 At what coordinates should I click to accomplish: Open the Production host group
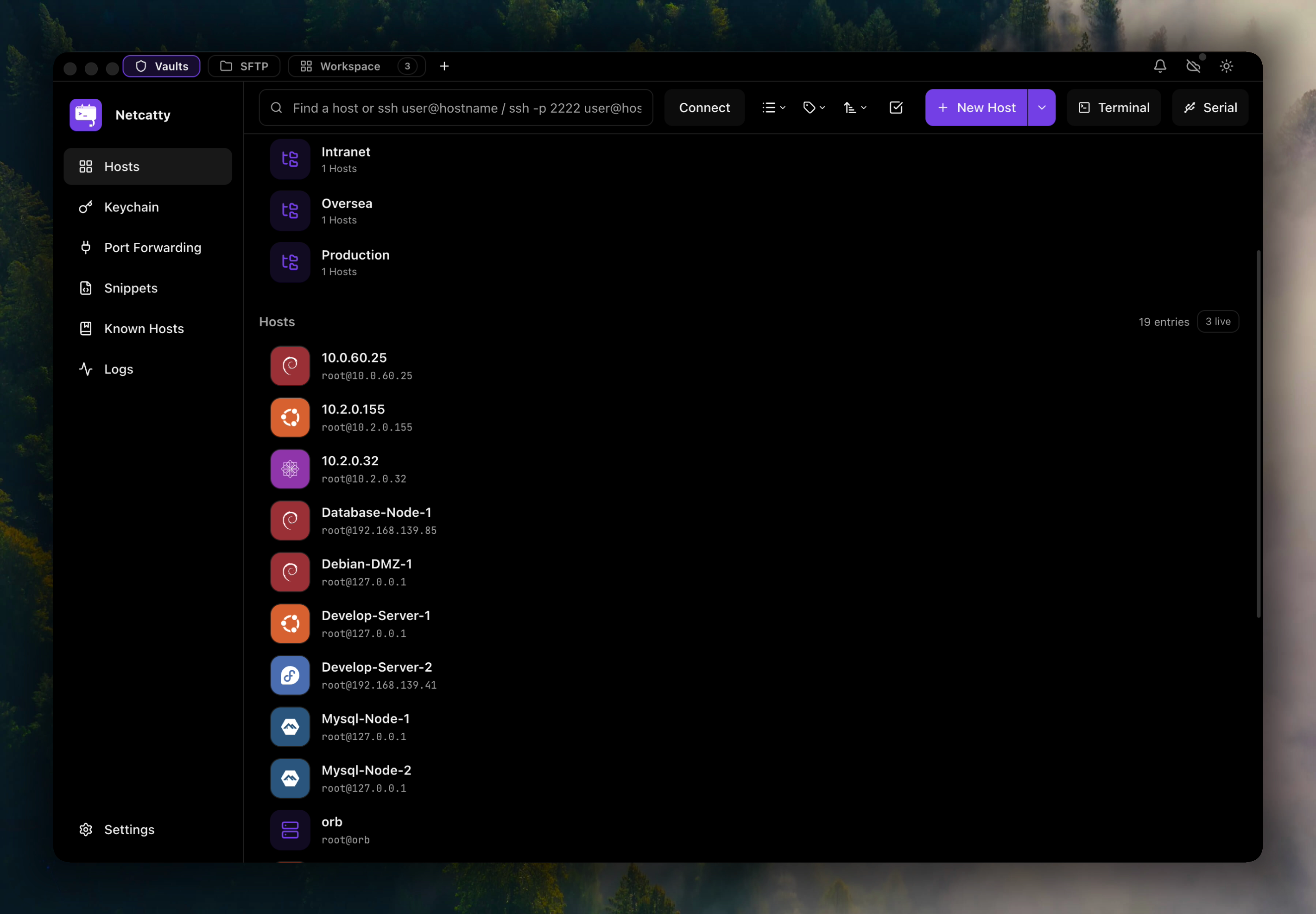pos(355,262)
